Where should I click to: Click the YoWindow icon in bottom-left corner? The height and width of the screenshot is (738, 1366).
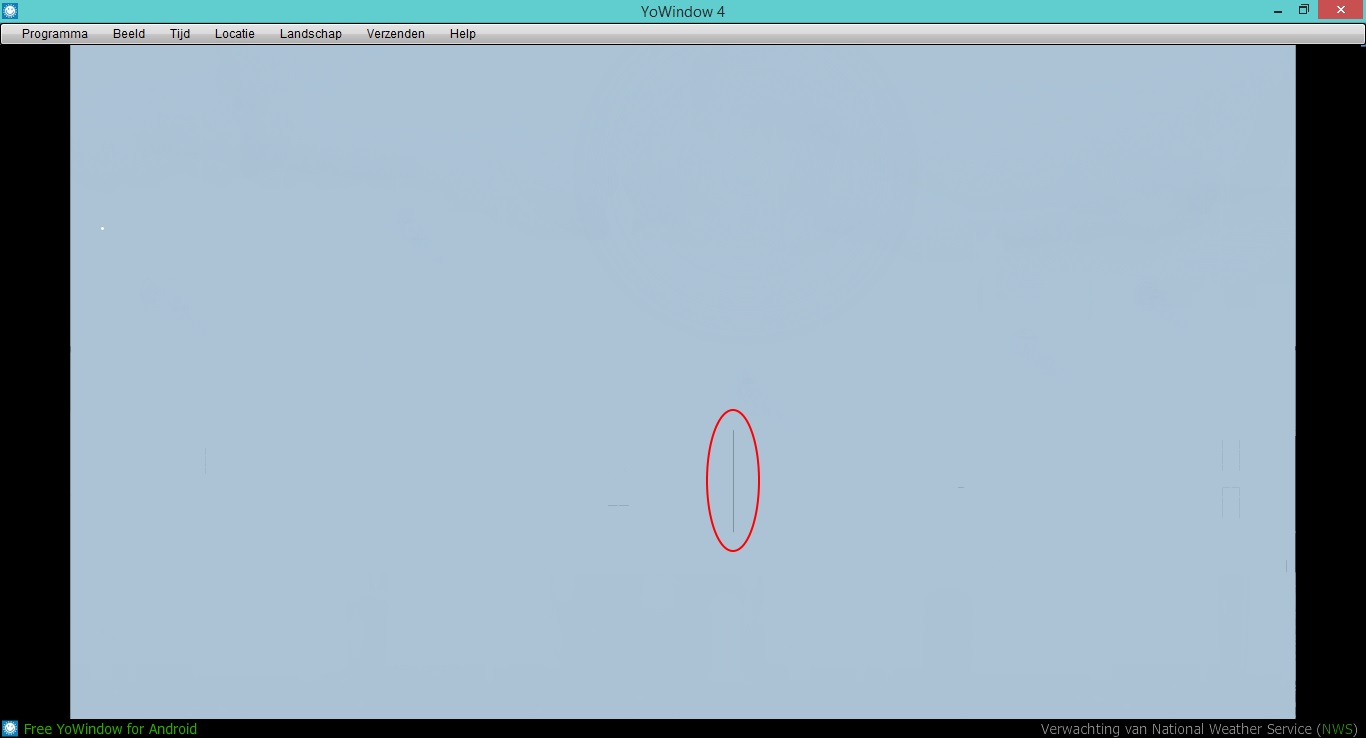point(10,728)
